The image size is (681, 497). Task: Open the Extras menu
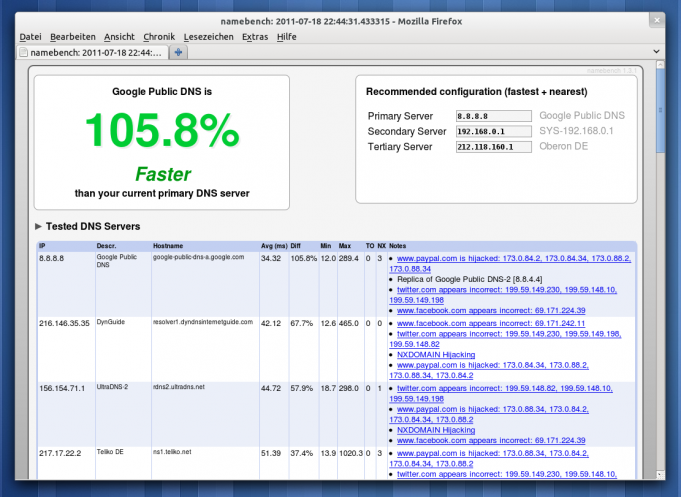point(255,36)
